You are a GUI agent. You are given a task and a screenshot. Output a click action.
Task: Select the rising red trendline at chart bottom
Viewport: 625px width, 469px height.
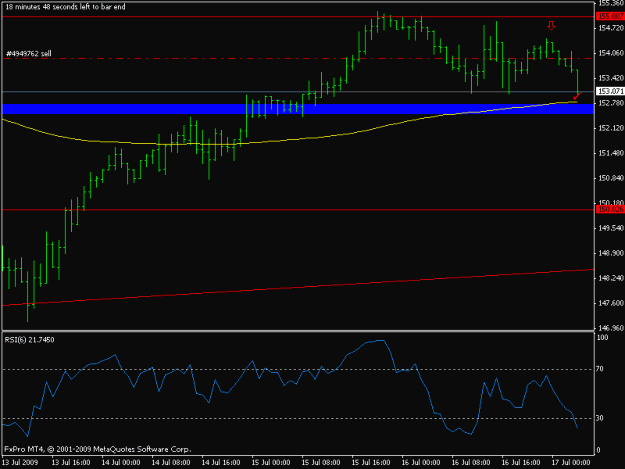point(298,287)
